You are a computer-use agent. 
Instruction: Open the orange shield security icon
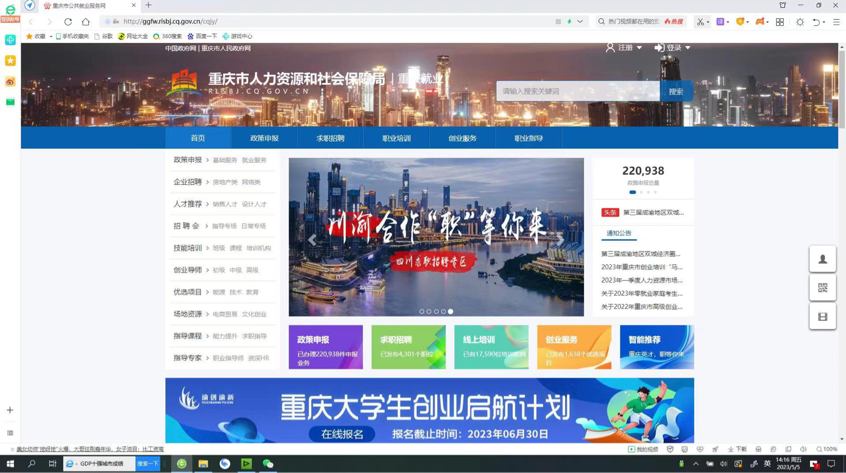tap(740, 22)
